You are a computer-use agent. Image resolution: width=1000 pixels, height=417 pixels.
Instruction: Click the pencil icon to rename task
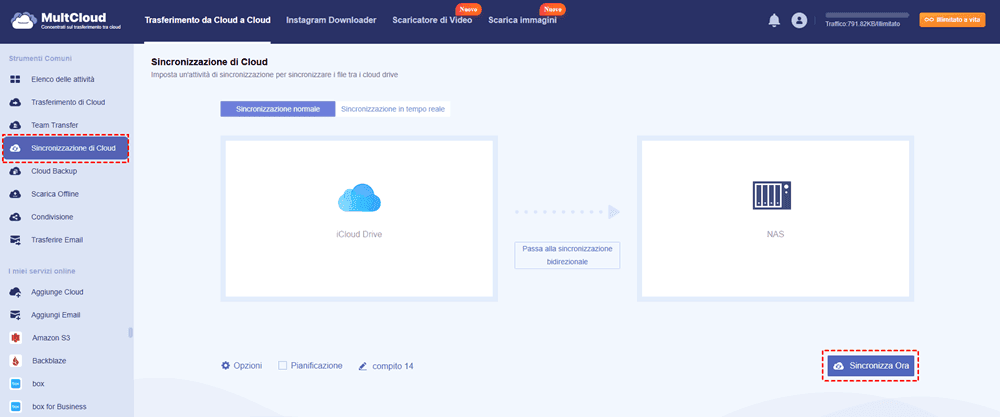pos(363,367)
